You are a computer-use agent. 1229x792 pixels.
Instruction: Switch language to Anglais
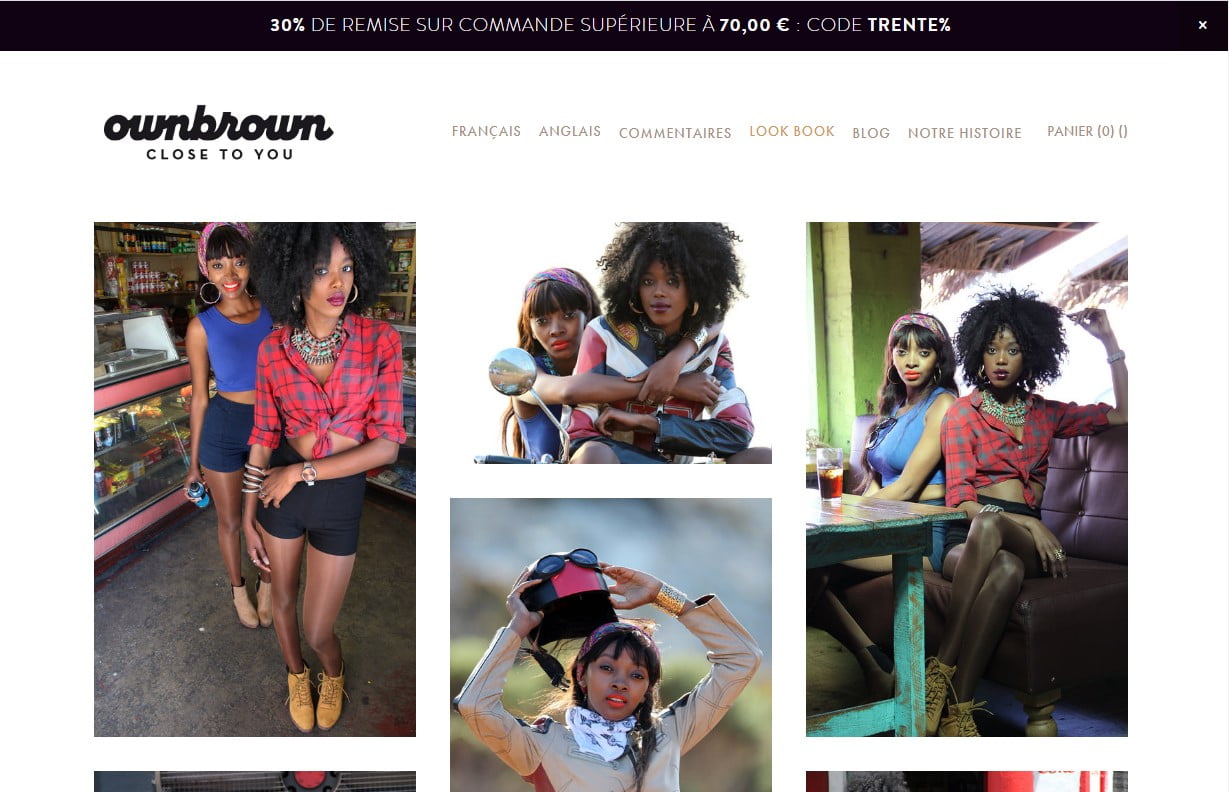(x=570, y=131)
